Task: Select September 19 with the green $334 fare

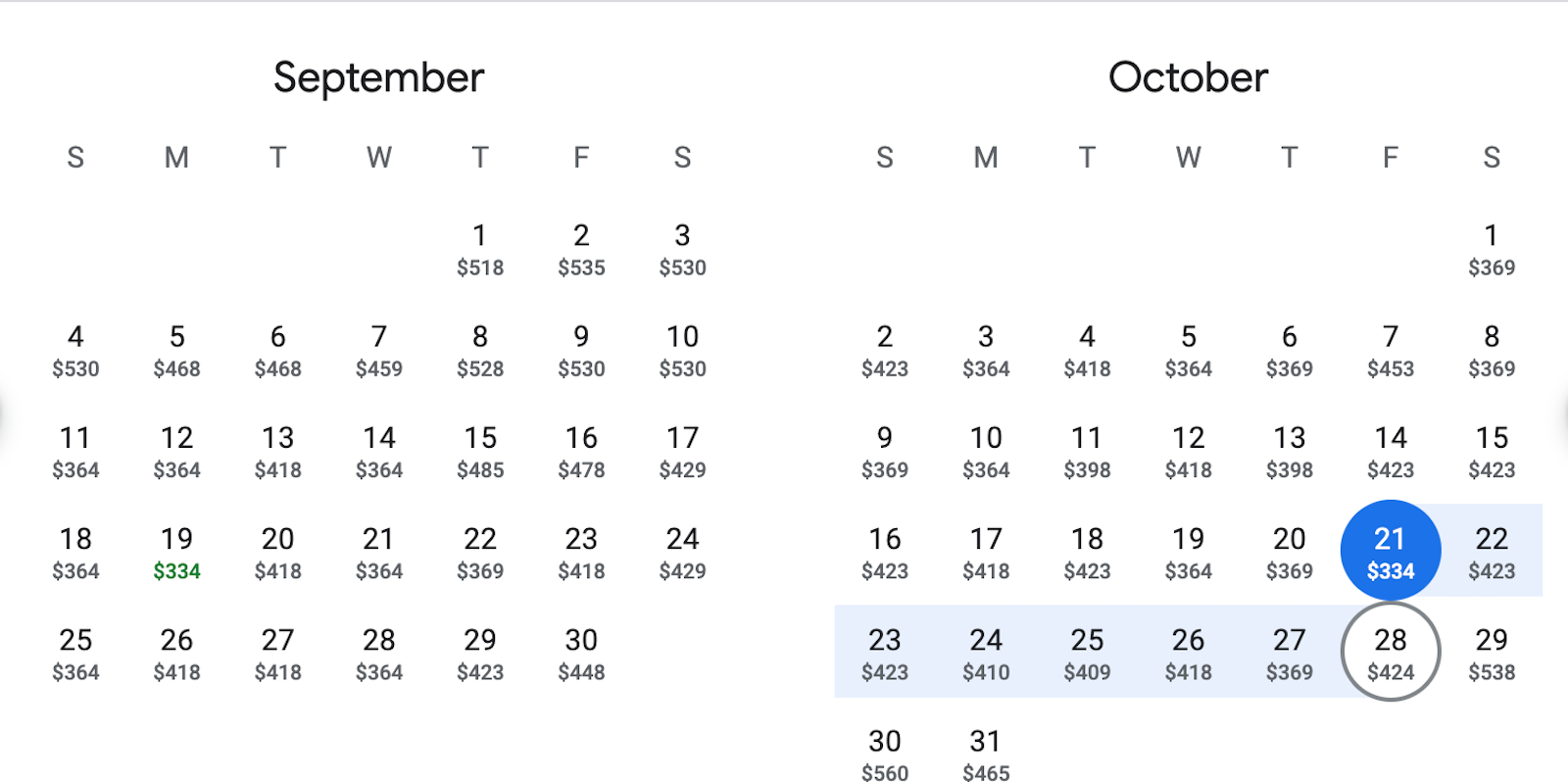Action: pos(176,552)
